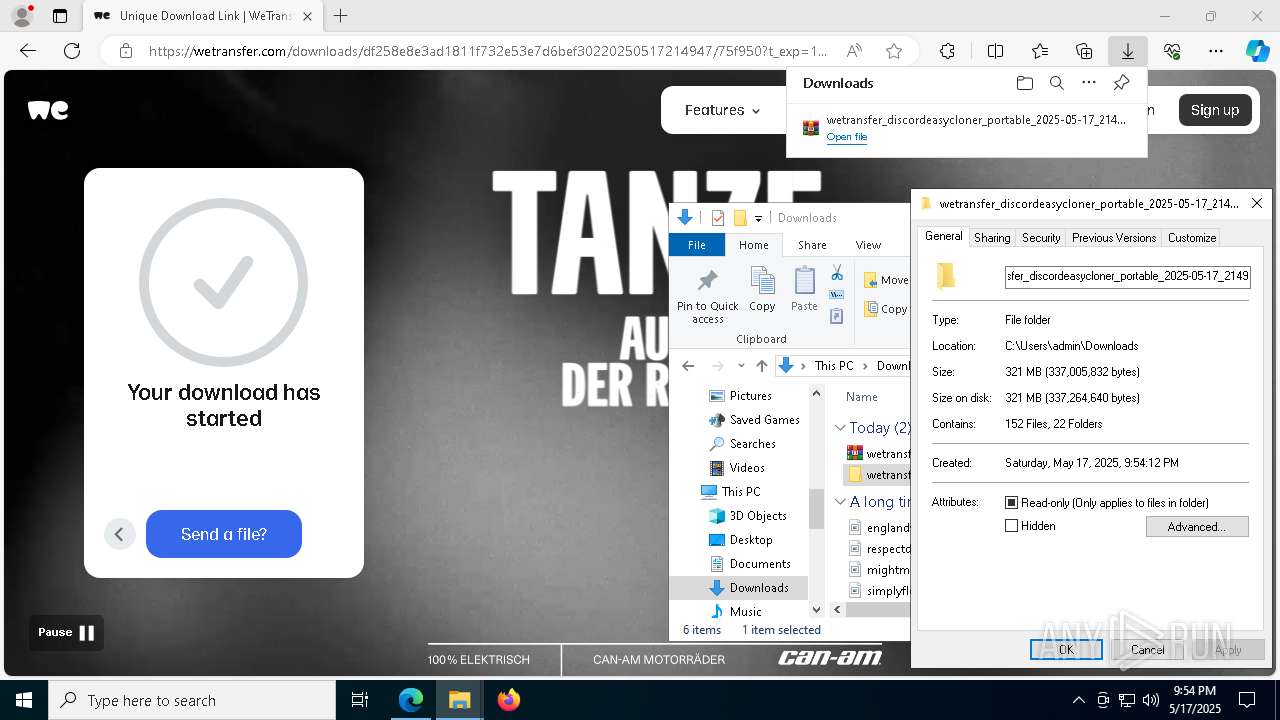1280x720 pixels.
Task: Open more options in Downloads panel
Action: pyautogui.click(x=1089, y=83)
